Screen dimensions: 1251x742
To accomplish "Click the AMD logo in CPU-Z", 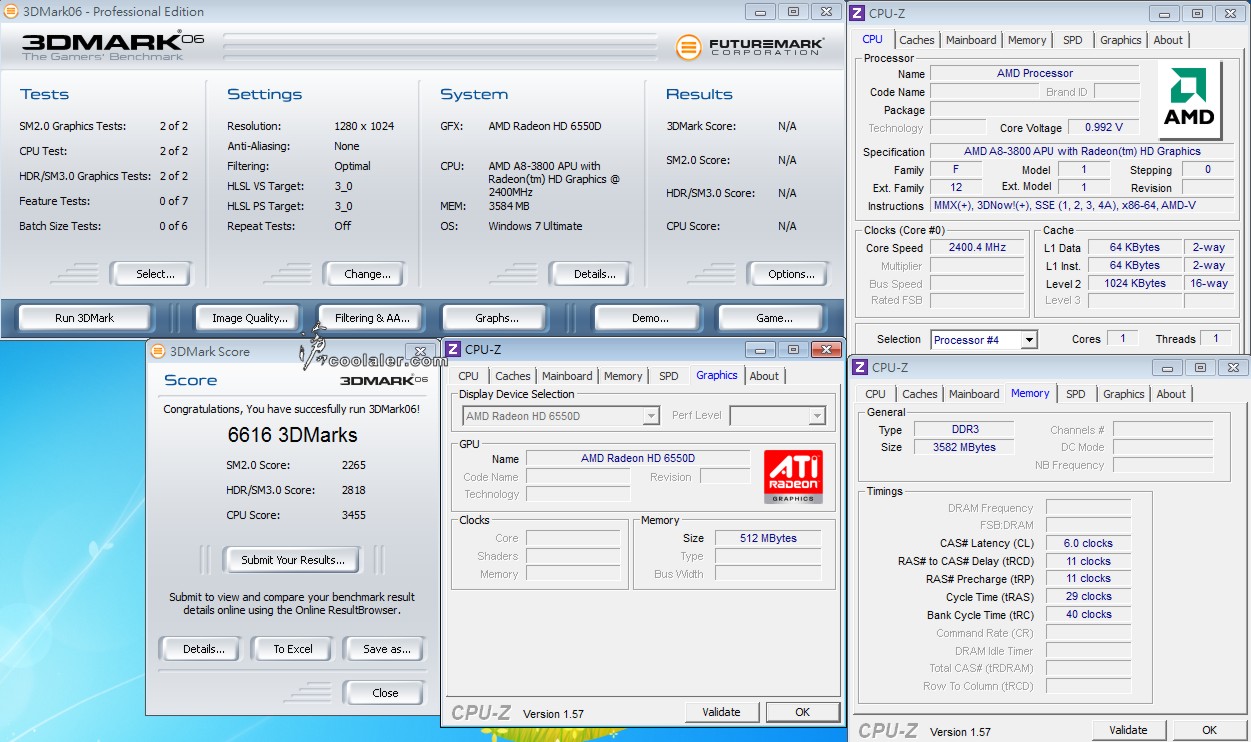I will click(1189, 99).
